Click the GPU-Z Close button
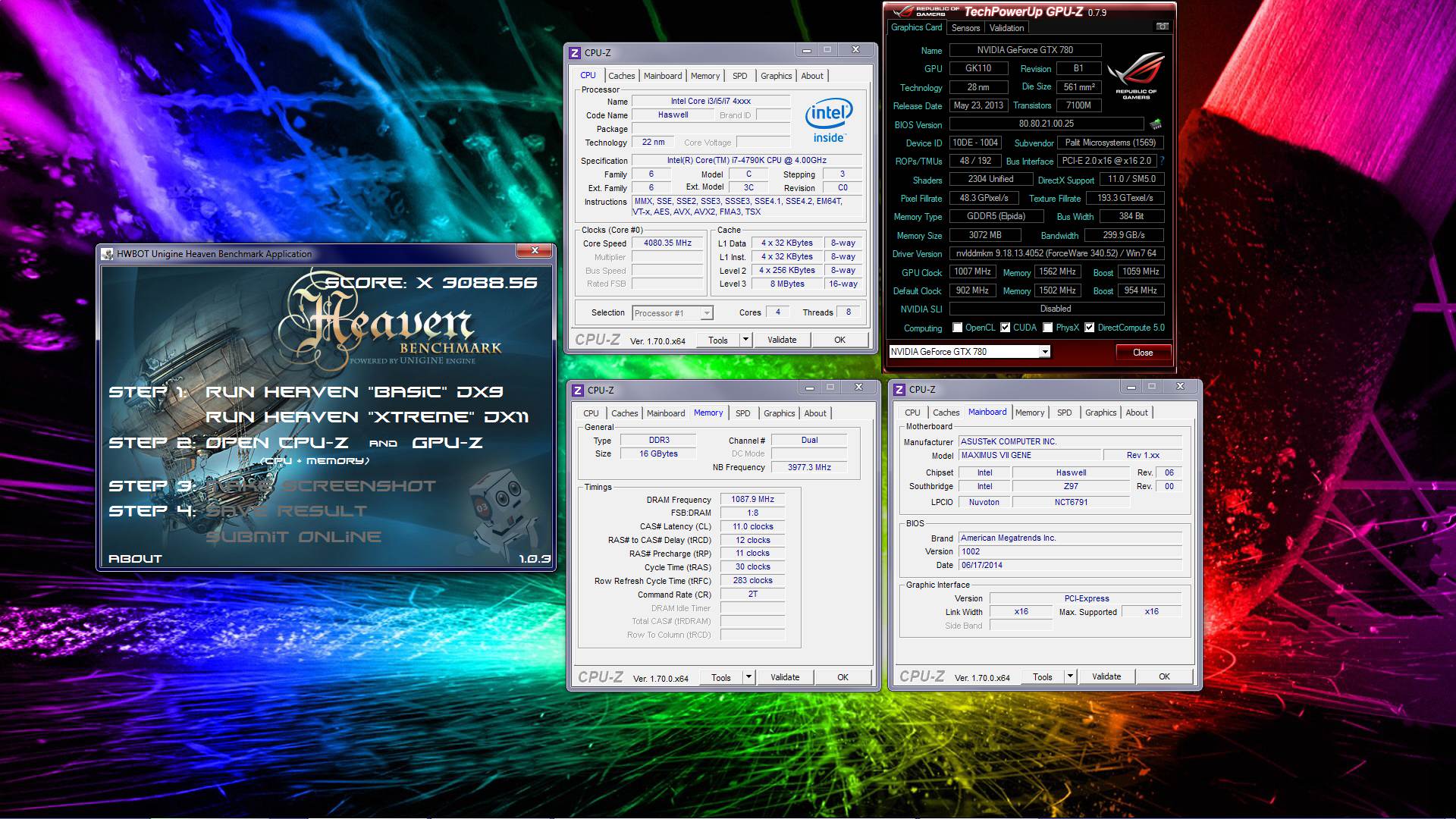The image size is (1456, 819). [x=1143, y=353]
